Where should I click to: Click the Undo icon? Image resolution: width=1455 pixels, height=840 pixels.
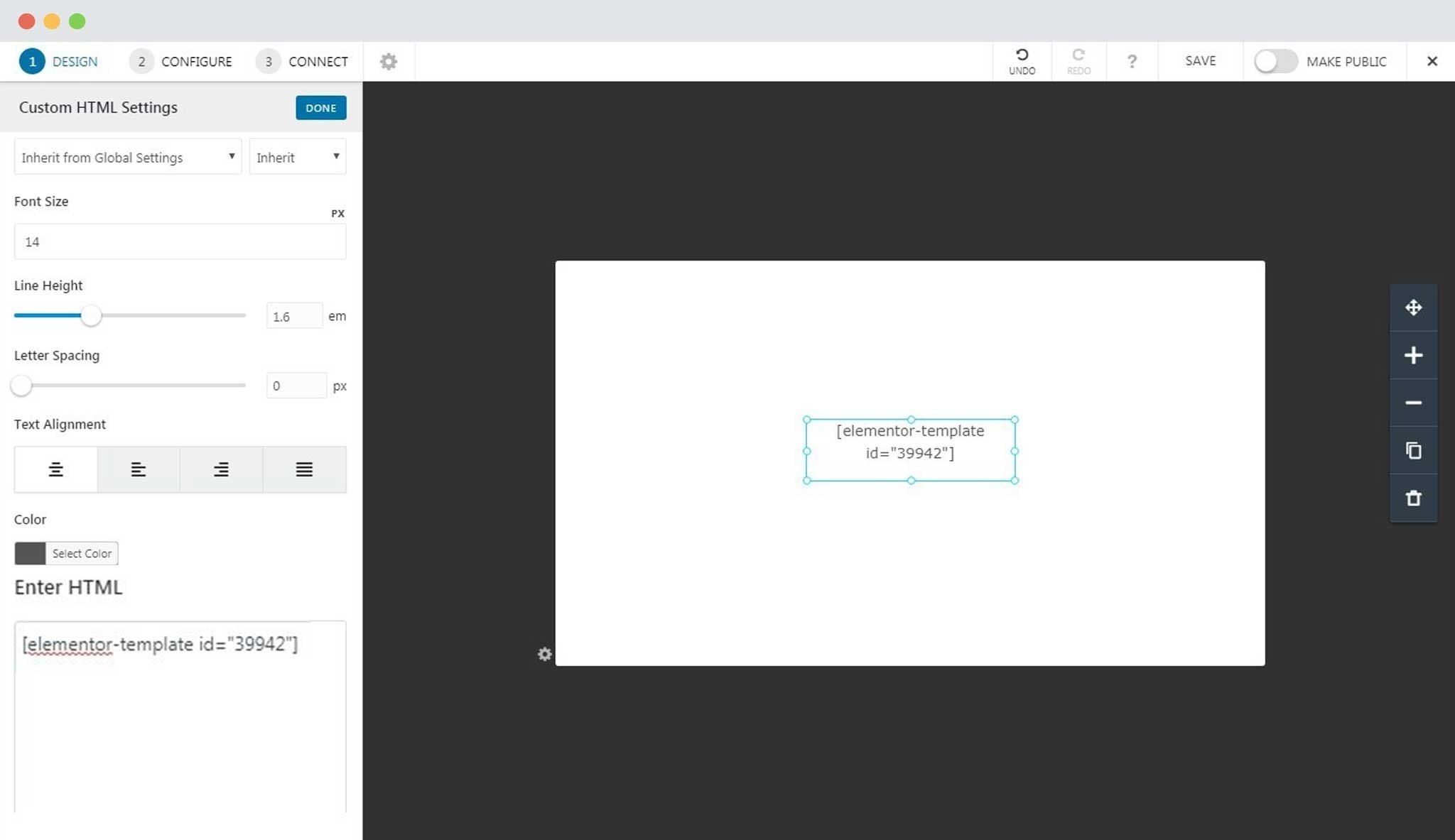pos(1022,61)
